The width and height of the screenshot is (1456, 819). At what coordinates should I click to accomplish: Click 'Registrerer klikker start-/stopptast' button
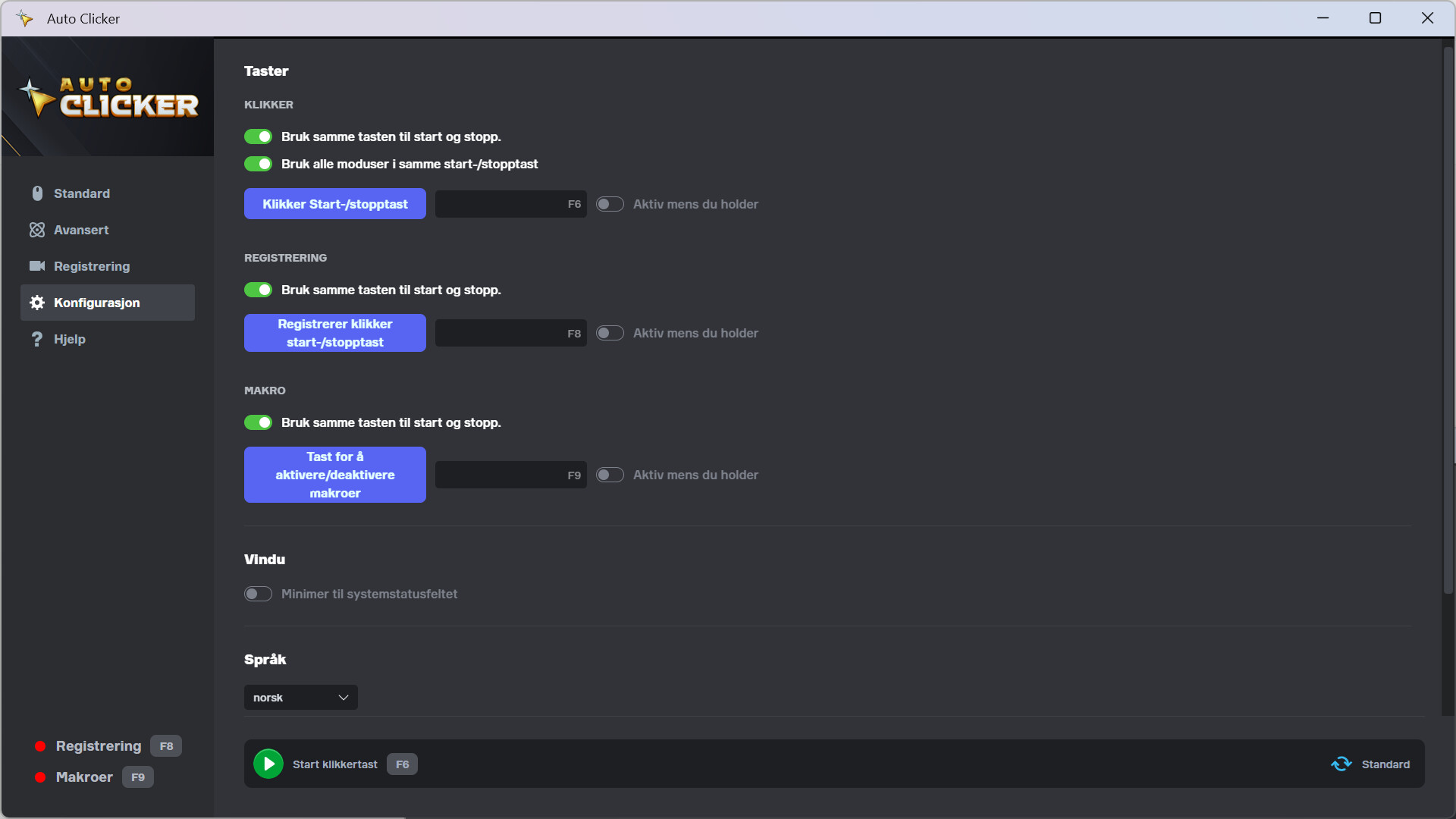[335, 333]
